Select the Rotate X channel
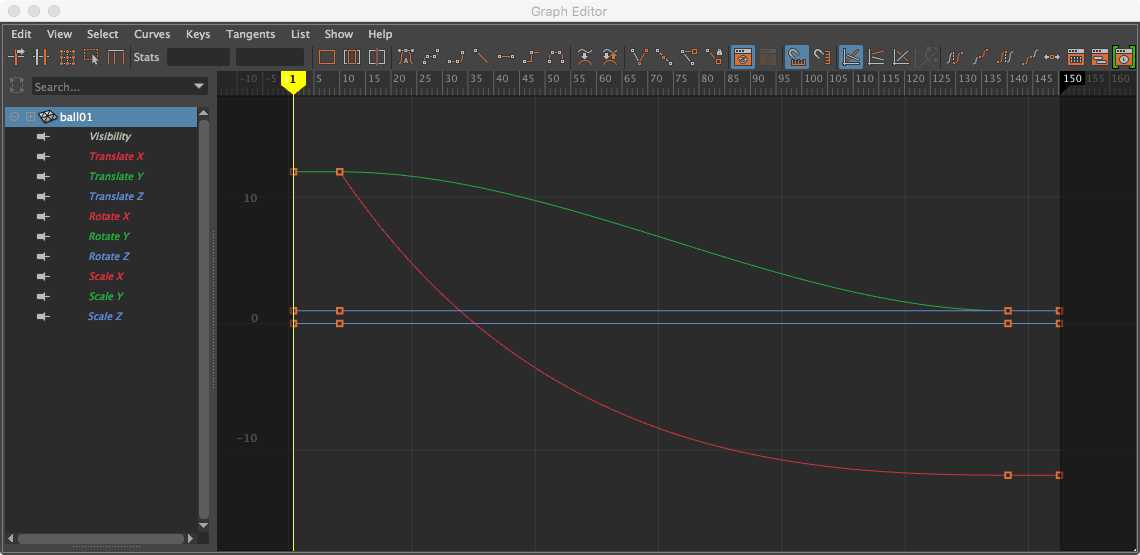Viewport: 1140px width, 555px height. [x=109, y=217]
